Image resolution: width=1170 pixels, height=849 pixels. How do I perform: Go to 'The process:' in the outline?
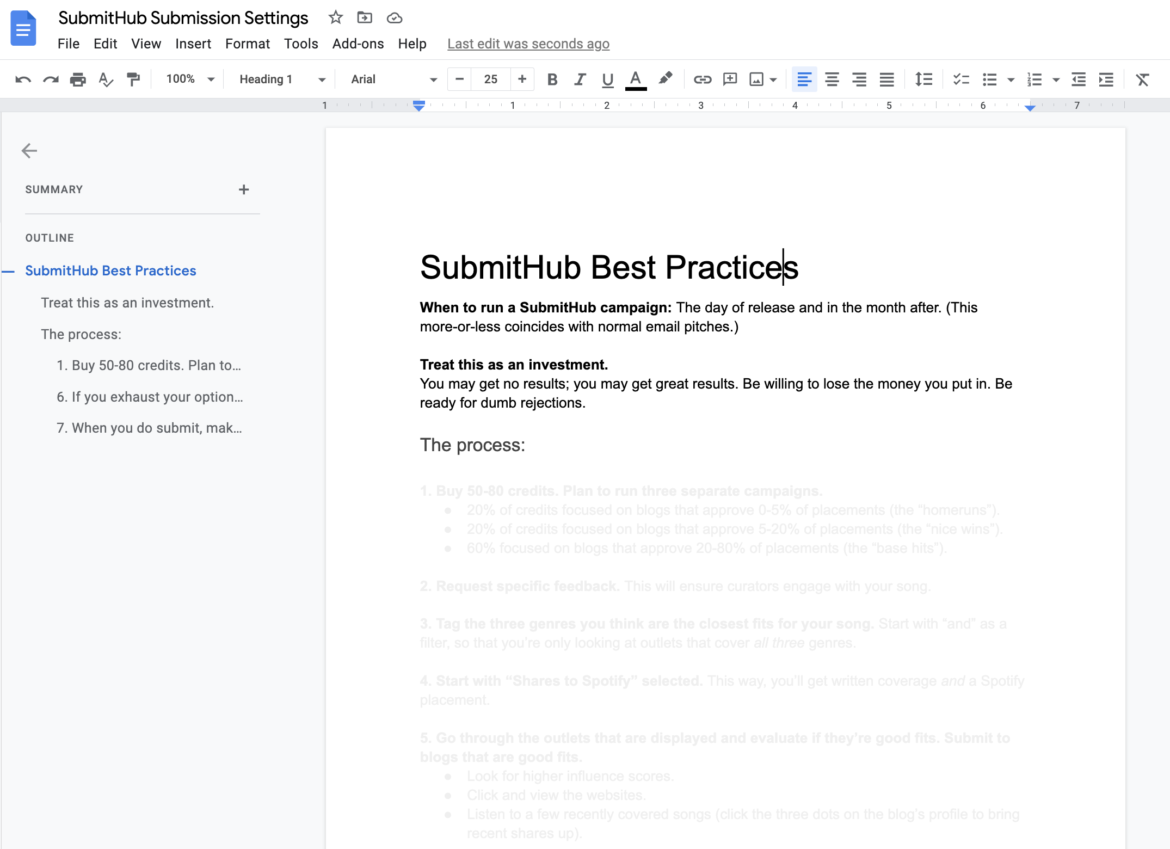[81, 334]
